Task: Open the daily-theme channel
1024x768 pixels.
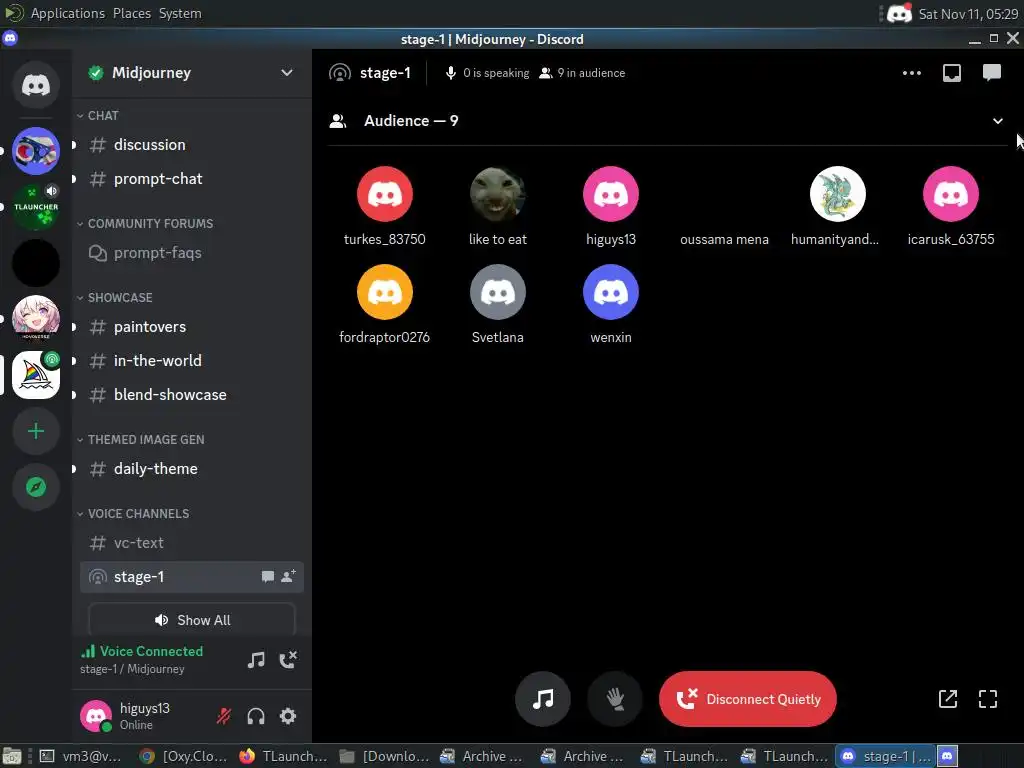Action: tap(192, 468)
